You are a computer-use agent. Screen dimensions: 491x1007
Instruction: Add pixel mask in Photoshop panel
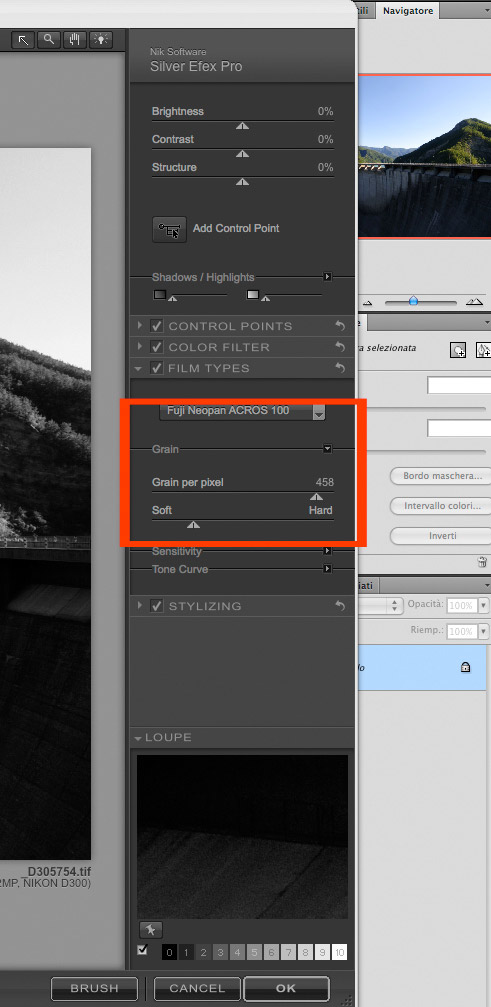[458, 350]
